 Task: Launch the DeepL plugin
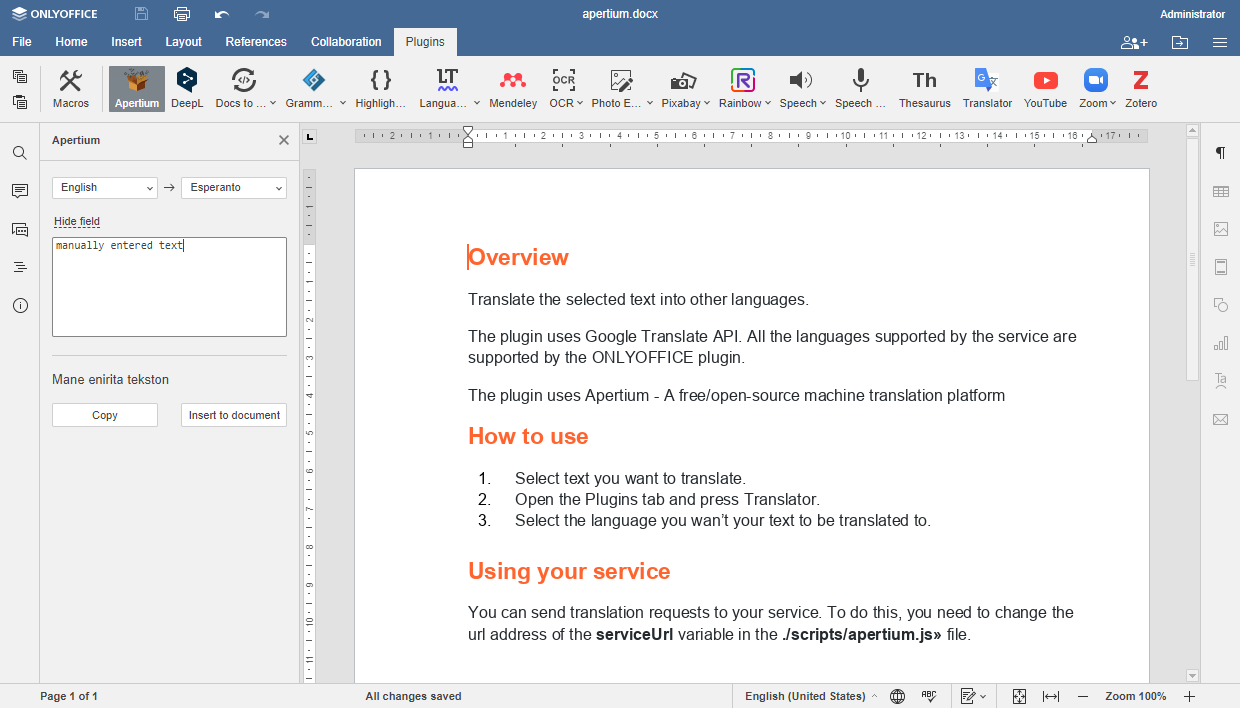187,89
